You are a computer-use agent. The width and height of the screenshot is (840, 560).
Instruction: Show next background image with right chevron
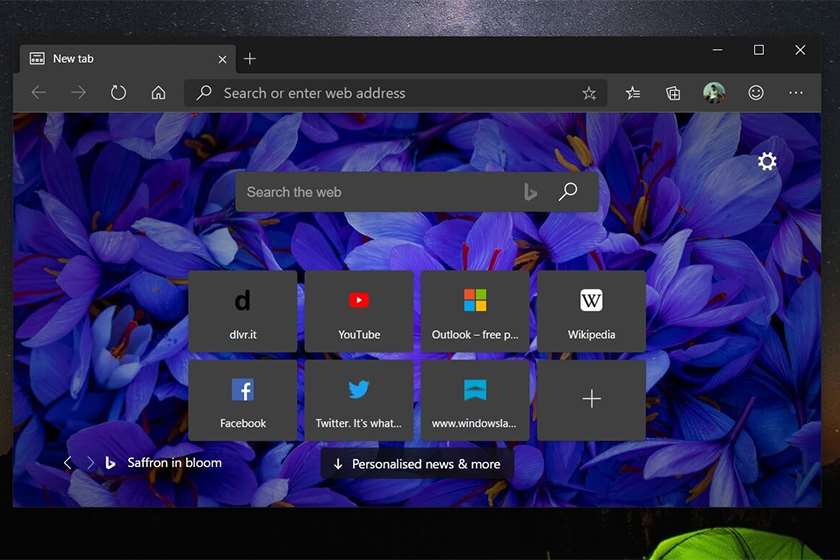pyautogui.click(x=90, y=463)
